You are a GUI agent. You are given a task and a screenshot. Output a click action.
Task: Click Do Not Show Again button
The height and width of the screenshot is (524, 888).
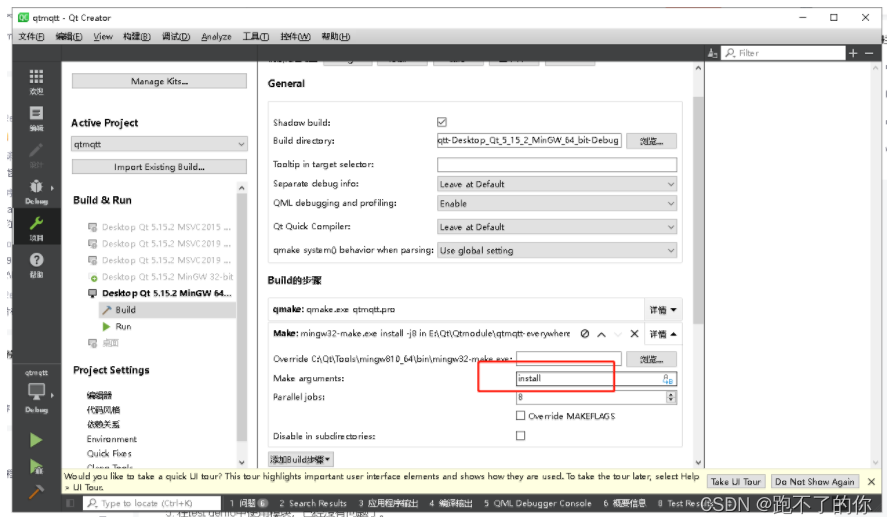pos(815,482)
